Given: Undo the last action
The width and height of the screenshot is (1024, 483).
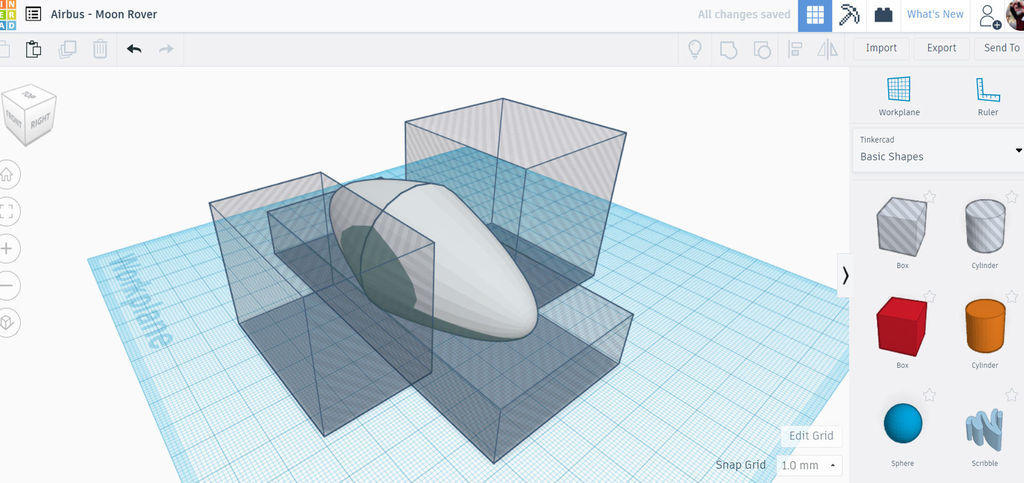Looking at the screenshot, I should [134, 49].
